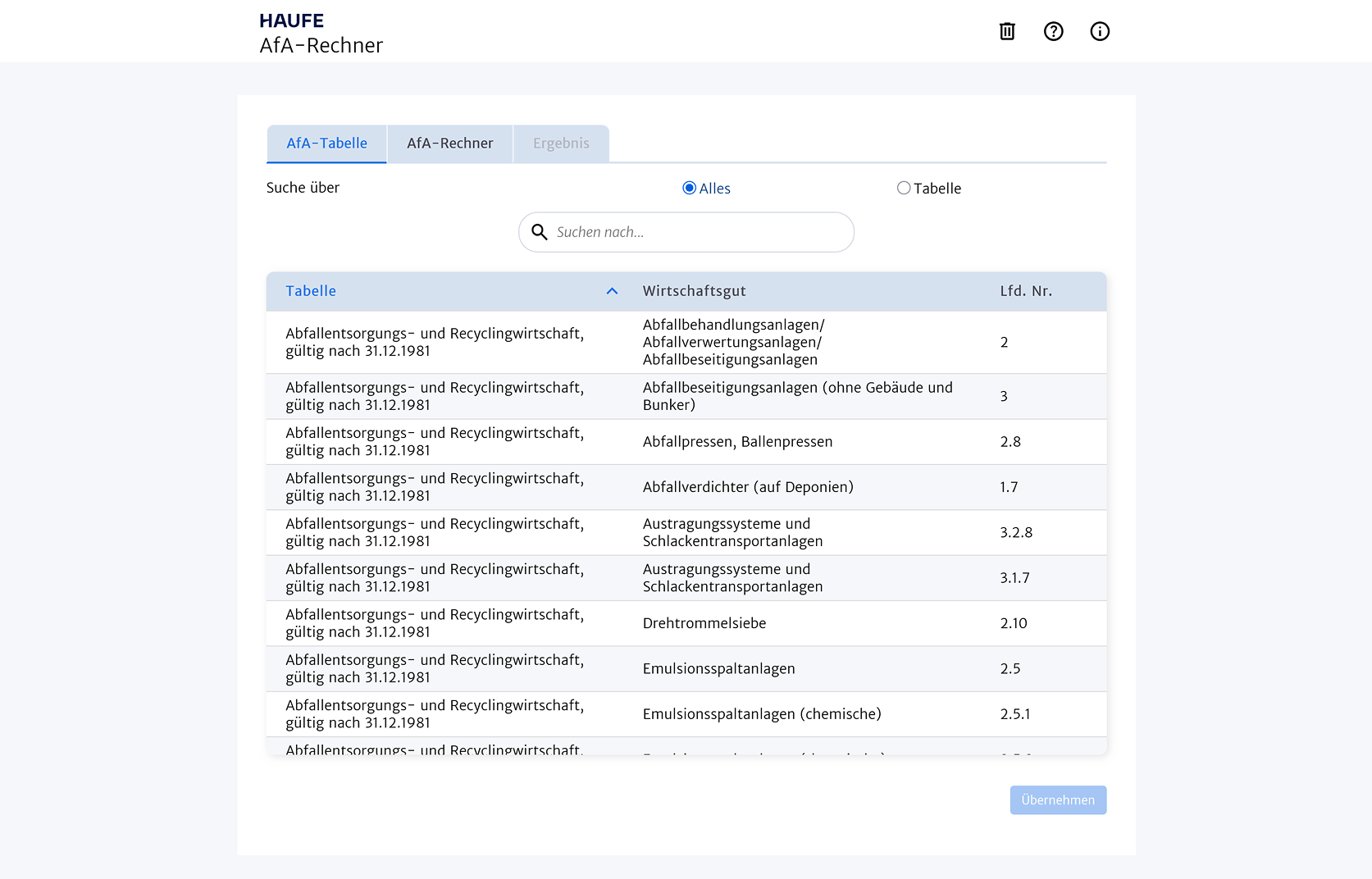Image resolution: width=1372 pixels, height=879 pixels.
Task: Click Lfd. Nr. value 2.10
Action: point(1014,623)
